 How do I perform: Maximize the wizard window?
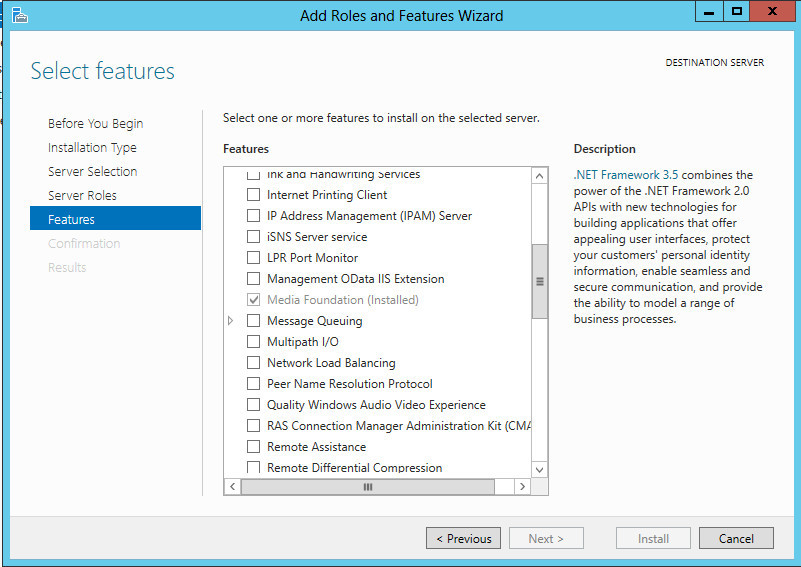point(737,11)
